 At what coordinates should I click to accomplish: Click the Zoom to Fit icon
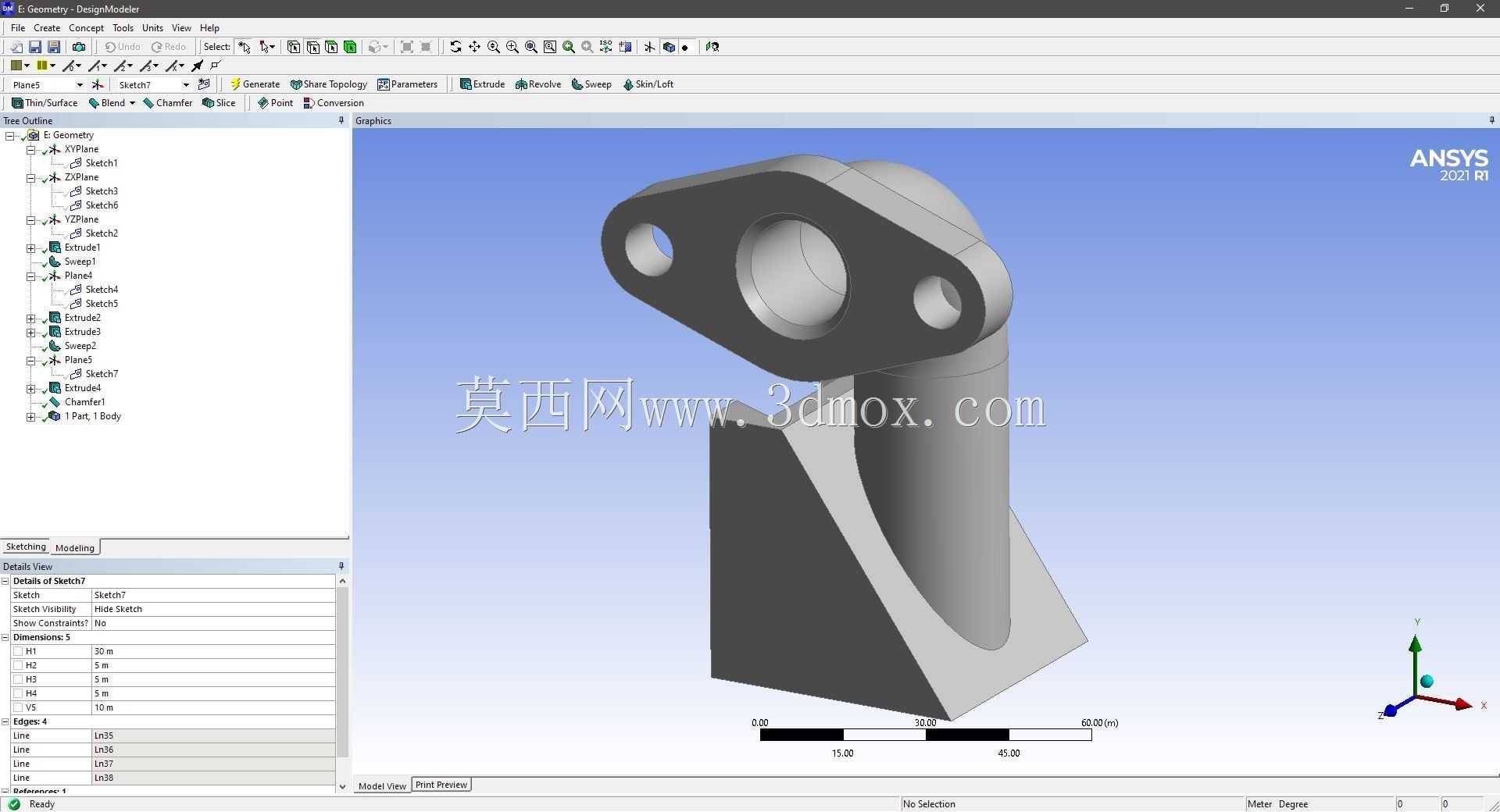coord(531,47)
